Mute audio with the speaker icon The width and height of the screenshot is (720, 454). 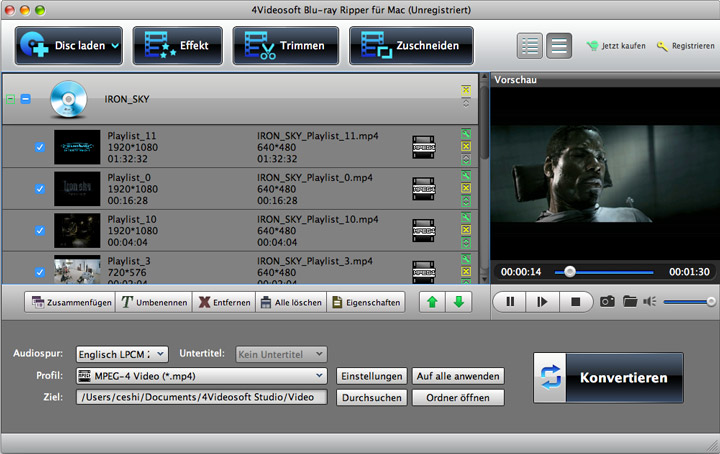650,301
